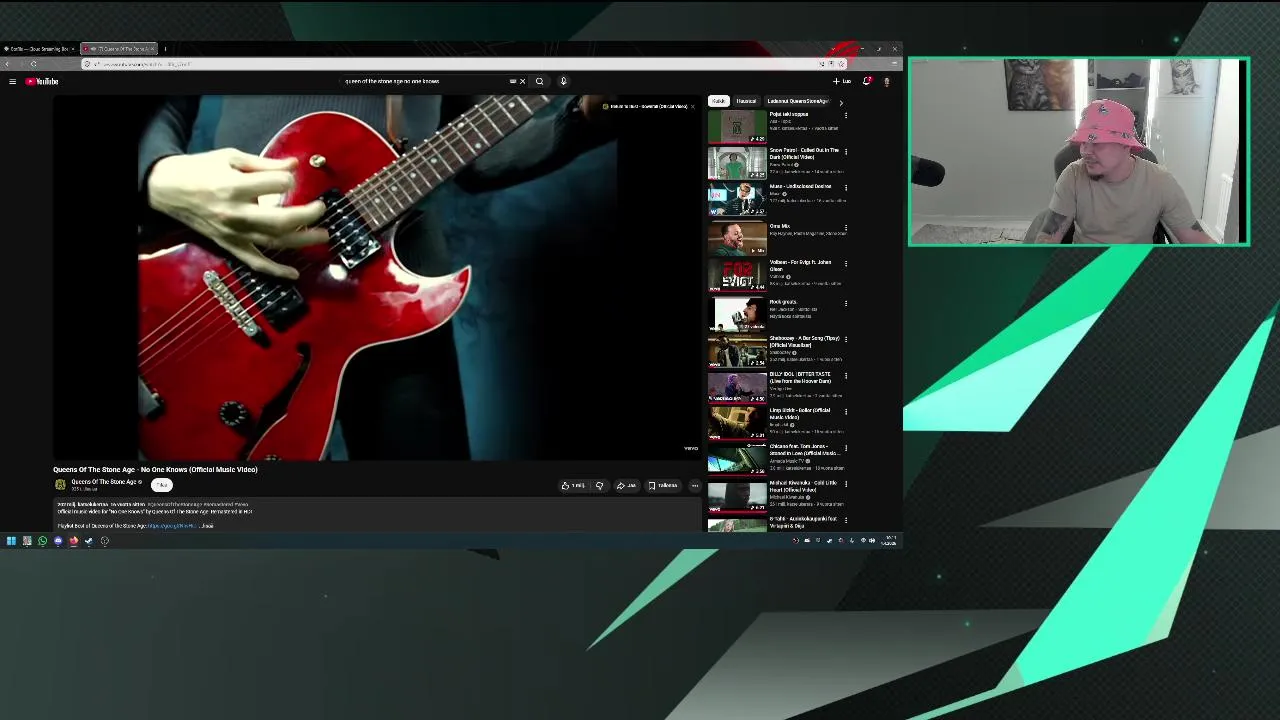Open the Snow Patrol Called Out In The Dark thumbnail
1280x720 pixels.
pos(737,163)
